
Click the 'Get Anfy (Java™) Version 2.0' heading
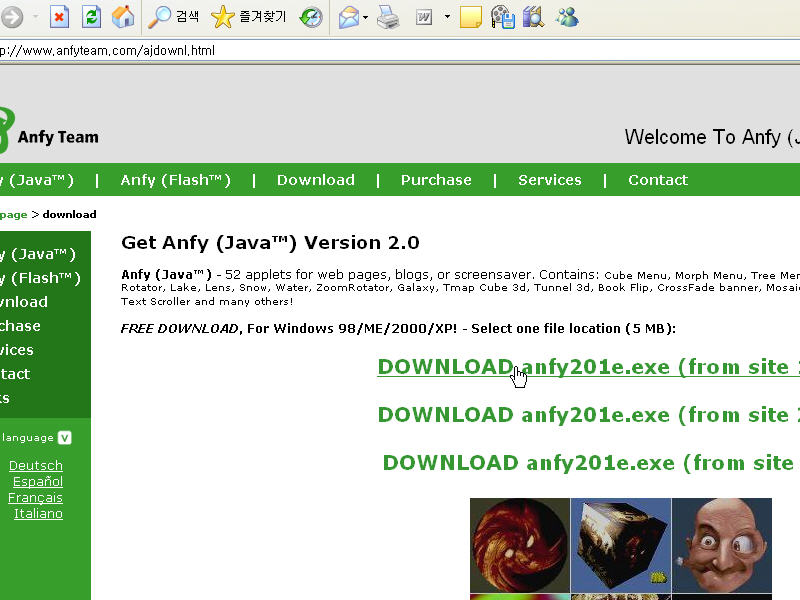pyautogui.click(x=270, y=243)
